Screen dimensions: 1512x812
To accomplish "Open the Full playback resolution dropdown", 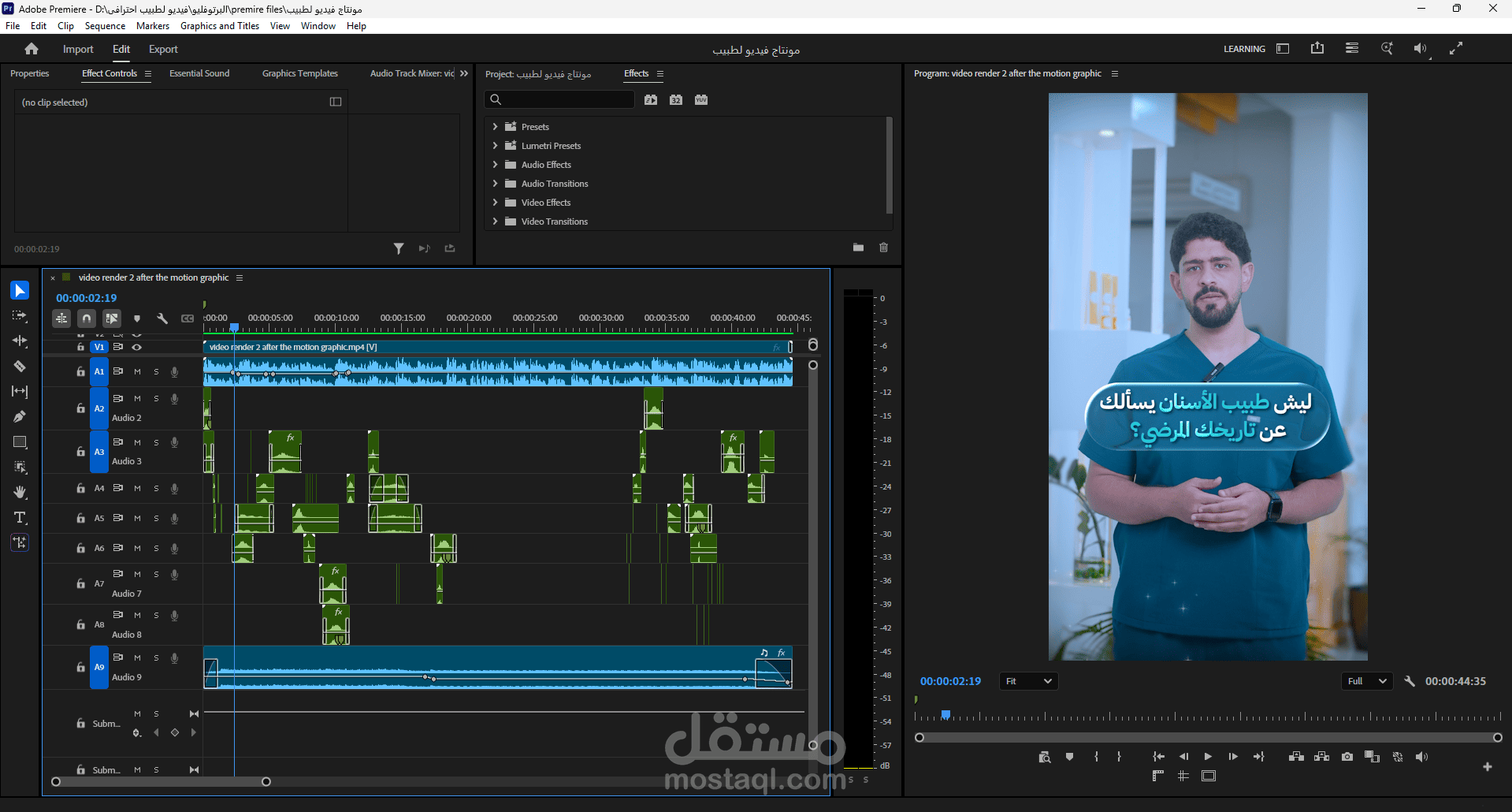I will click(1367, 681).
